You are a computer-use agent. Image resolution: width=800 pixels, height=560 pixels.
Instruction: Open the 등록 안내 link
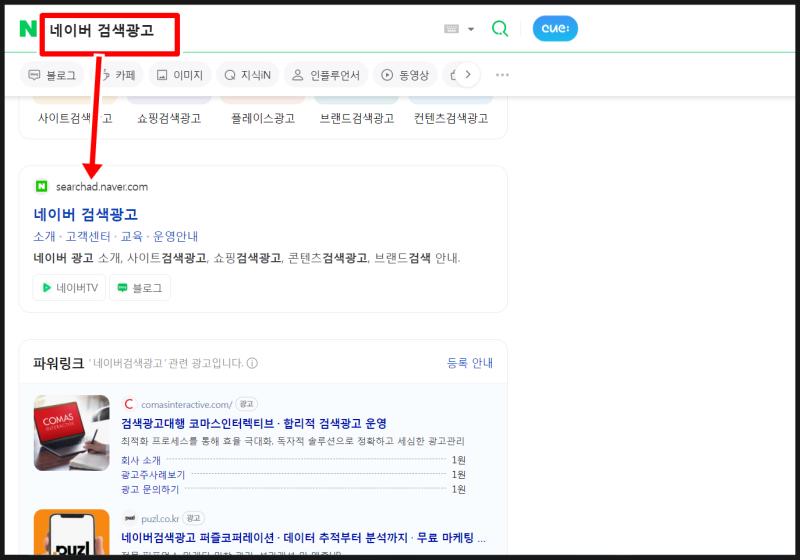[470, 363]
